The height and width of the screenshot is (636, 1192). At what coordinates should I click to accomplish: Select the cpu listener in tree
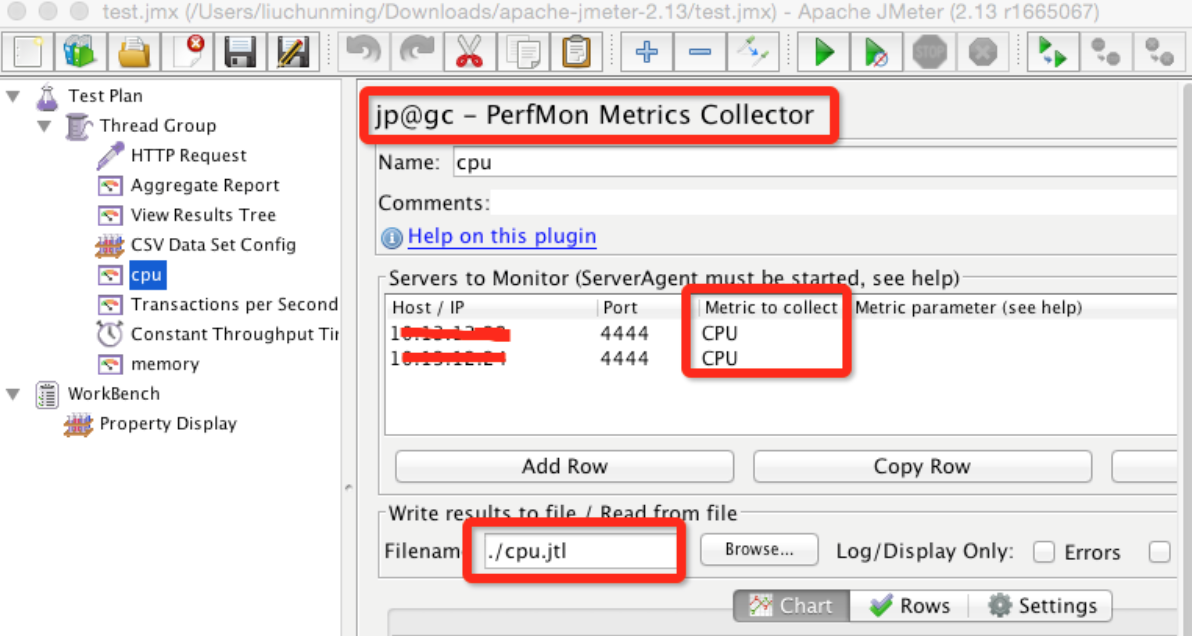tap(147, 274)
